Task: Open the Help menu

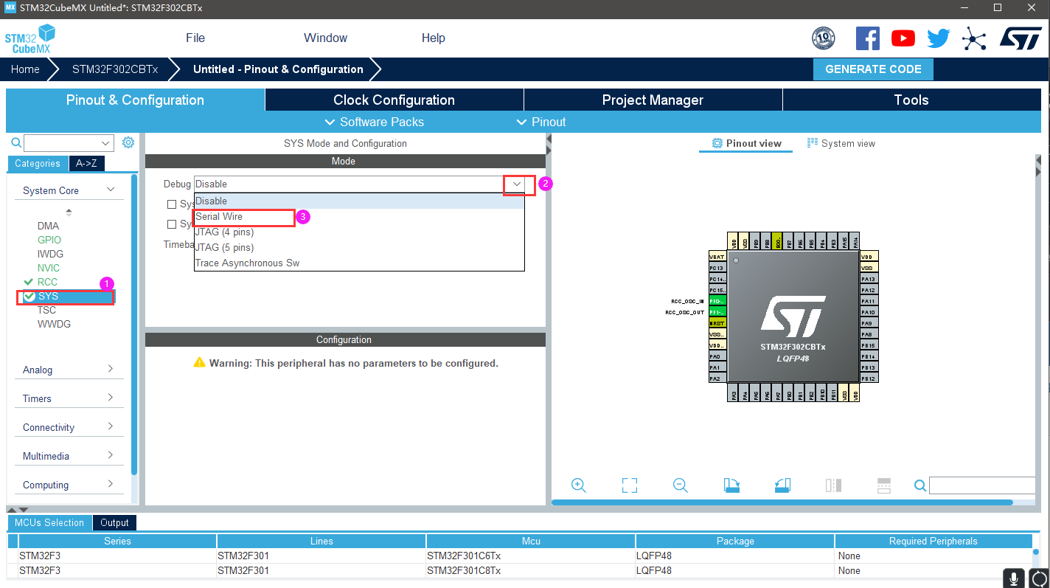Action: (x=433, y=38)
